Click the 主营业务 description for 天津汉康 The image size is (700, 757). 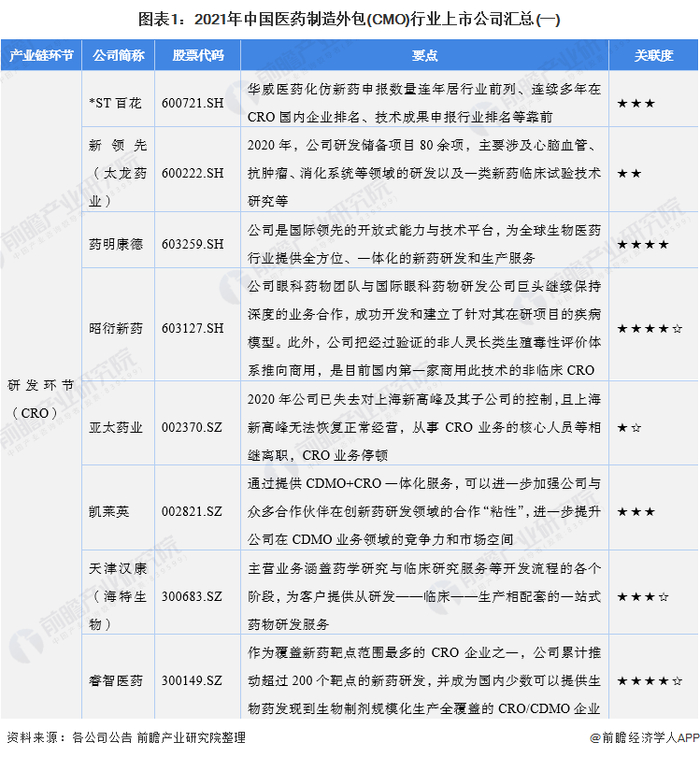coord(424,596)
